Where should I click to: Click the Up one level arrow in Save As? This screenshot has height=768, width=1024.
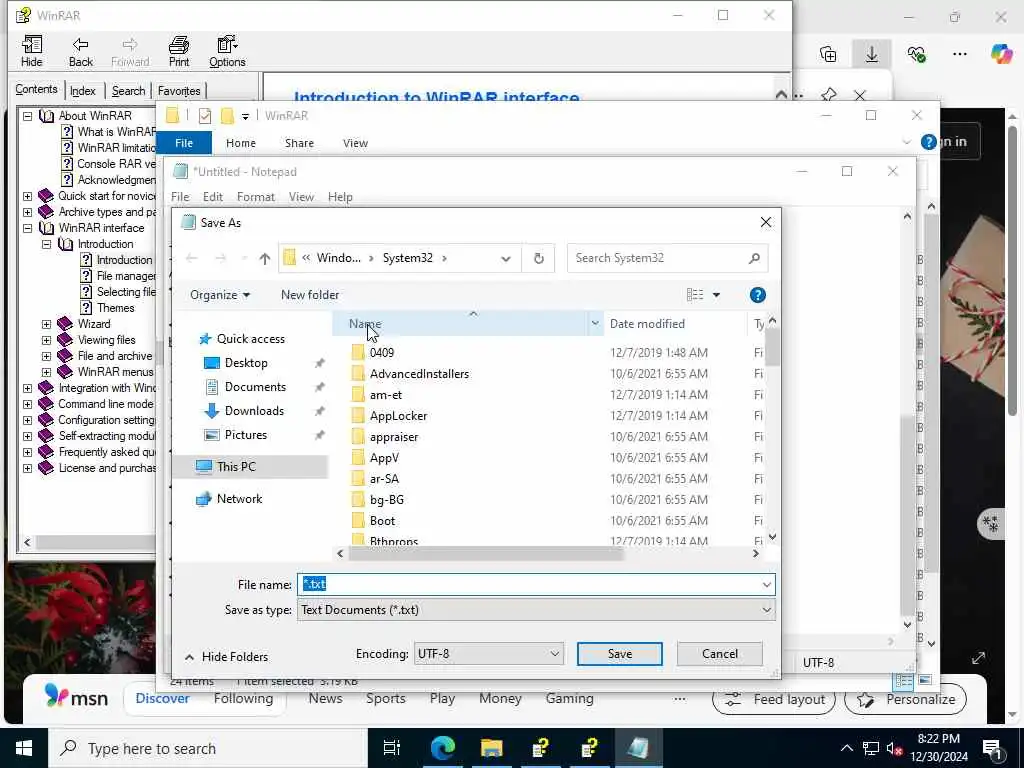pyautogui.click(x=264, y=258)
